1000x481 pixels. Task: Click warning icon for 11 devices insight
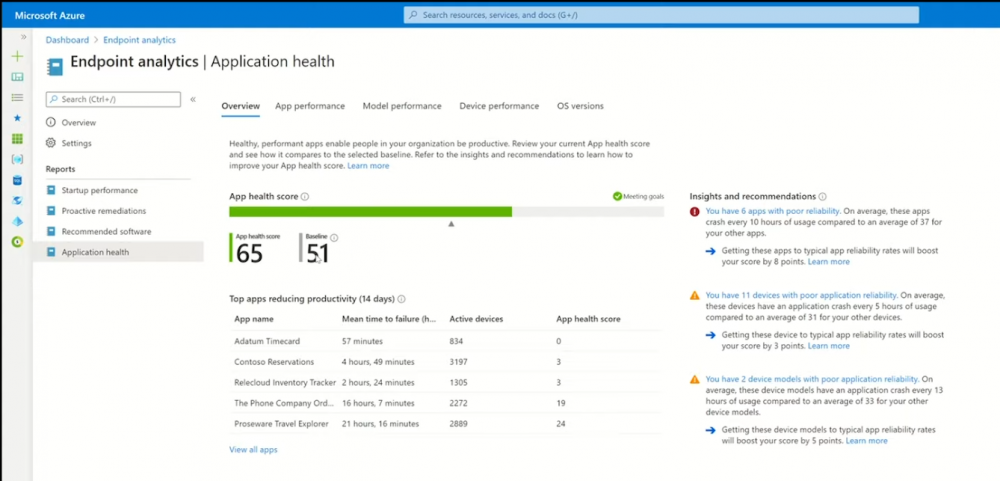(695, 295)
